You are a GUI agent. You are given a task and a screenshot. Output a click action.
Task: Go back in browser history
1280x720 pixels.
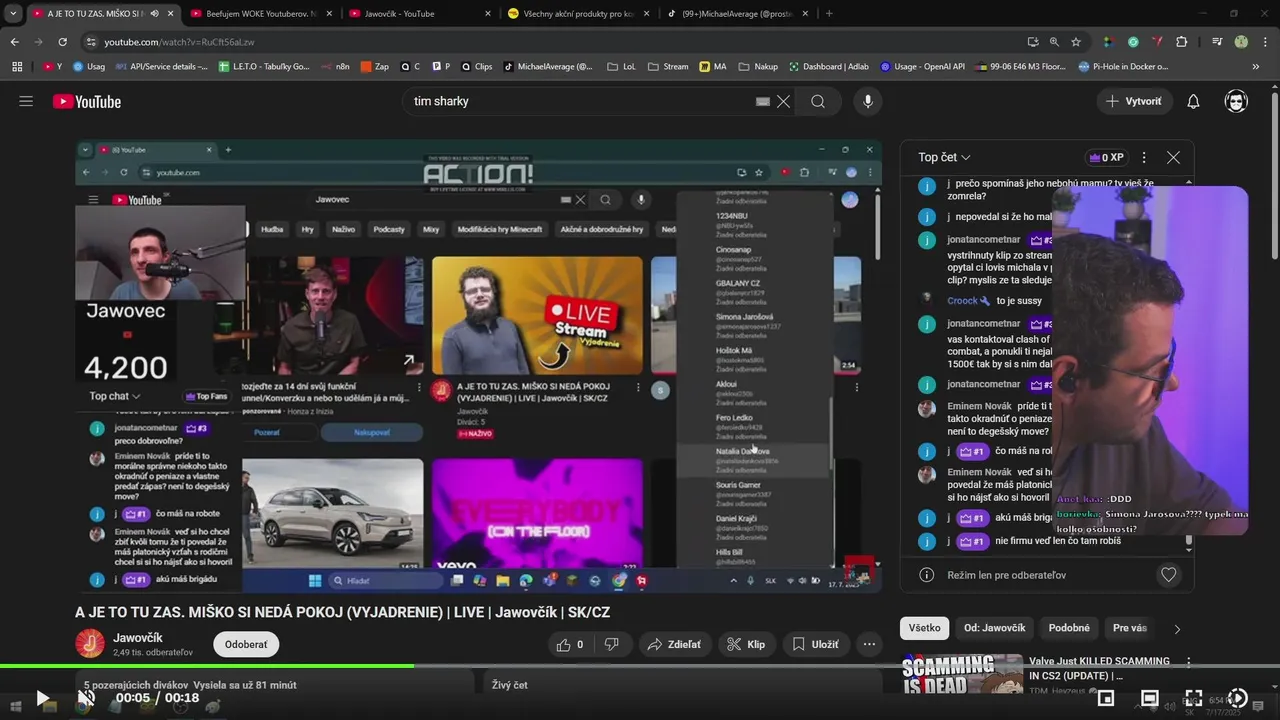click(x=14, y=42)
